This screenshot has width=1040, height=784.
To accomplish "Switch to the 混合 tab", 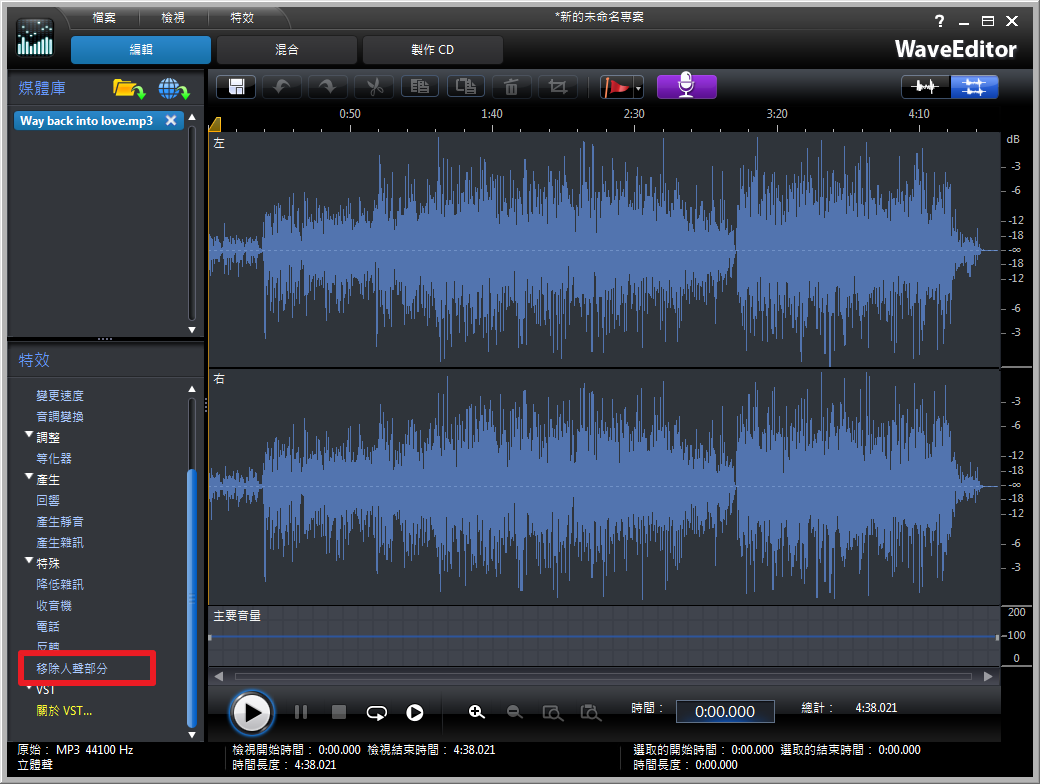I will click(x=286, y=49).
